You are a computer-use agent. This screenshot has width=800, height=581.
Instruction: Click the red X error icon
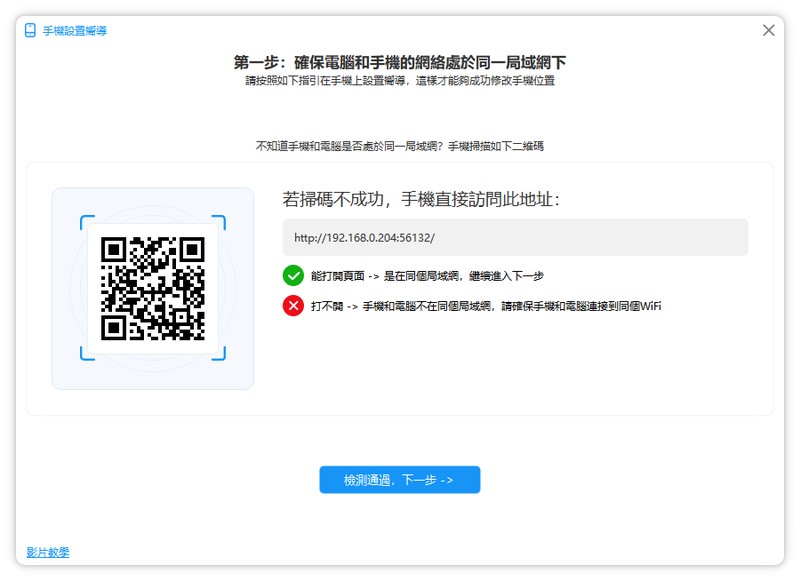point(293,306)
